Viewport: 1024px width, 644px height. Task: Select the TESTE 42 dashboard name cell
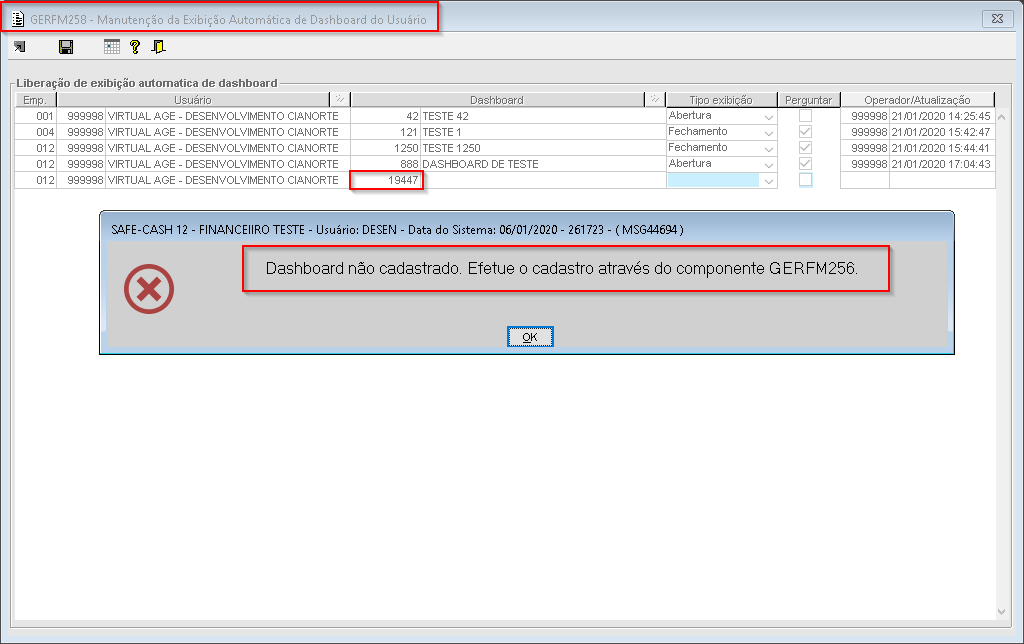click(543, 116)
